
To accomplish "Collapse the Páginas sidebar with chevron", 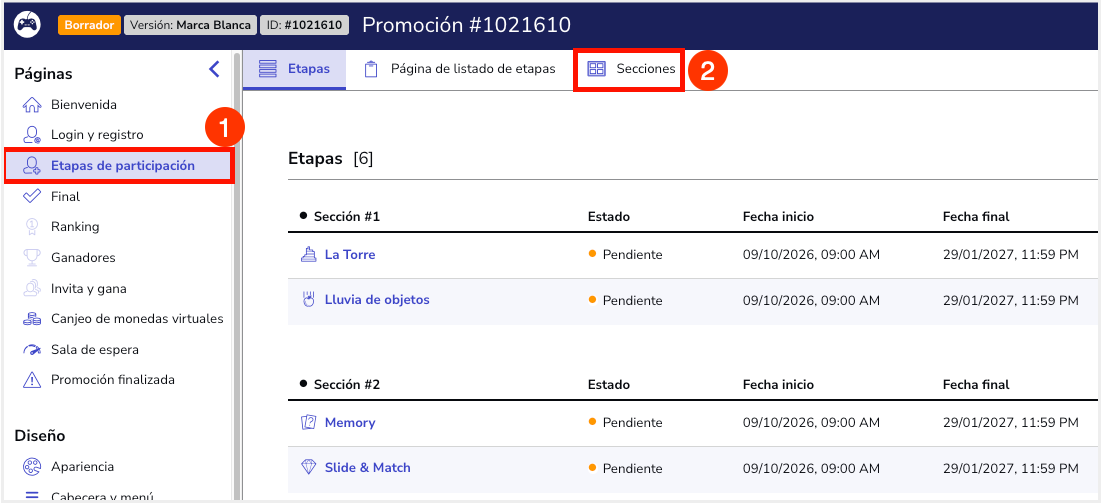I will pos(214,69).
